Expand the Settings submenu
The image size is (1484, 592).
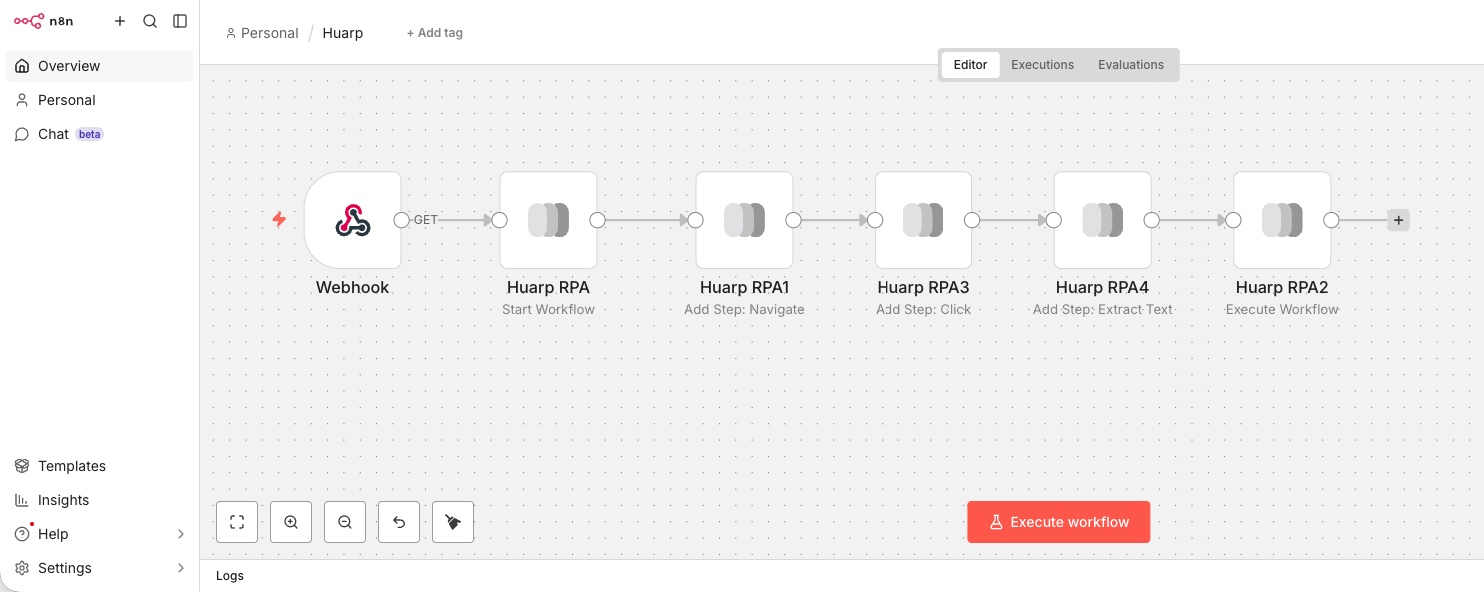pyautogui.click(x=181, y=568)
